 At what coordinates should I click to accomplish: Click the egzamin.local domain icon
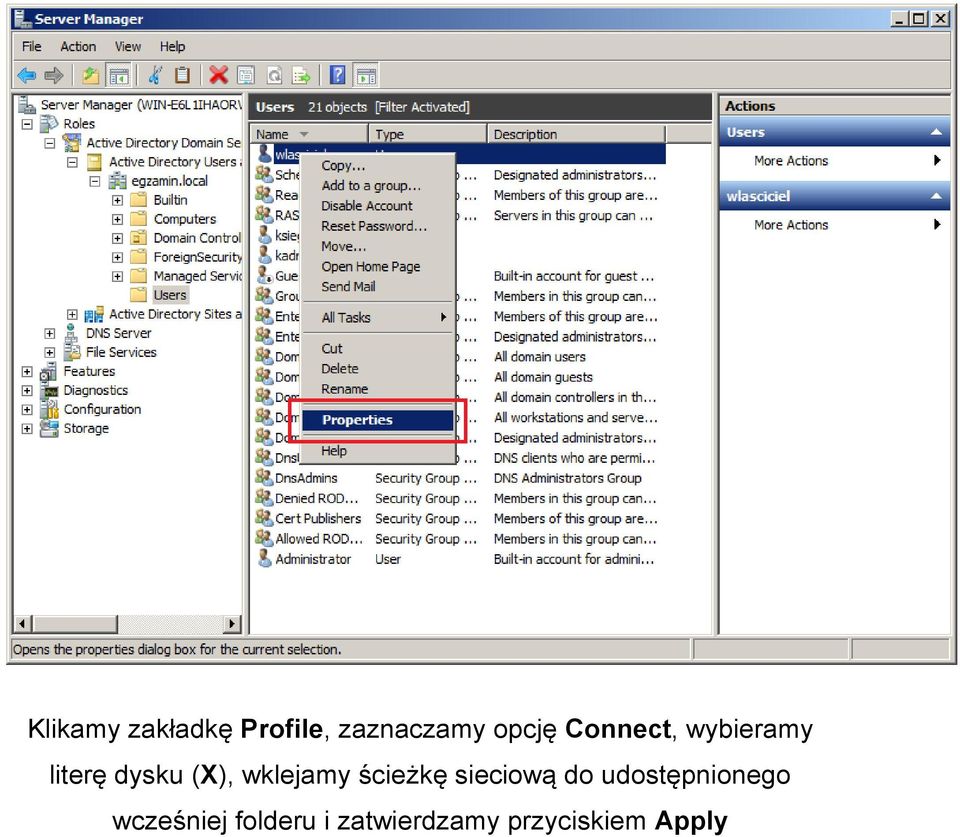pos(117,181)
